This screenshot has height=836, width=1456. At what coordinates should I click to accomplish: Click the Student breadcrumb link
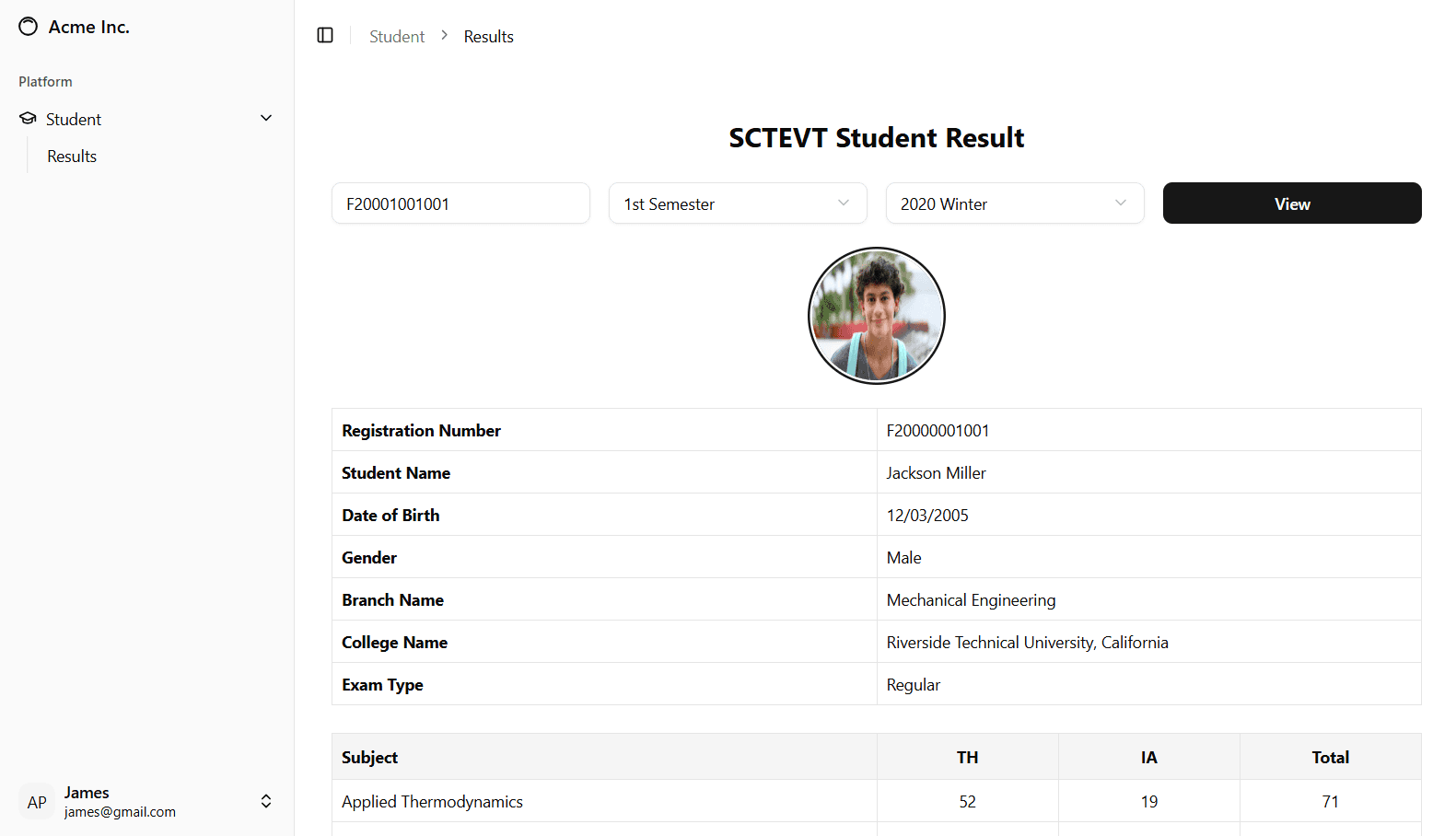[397, 37]
